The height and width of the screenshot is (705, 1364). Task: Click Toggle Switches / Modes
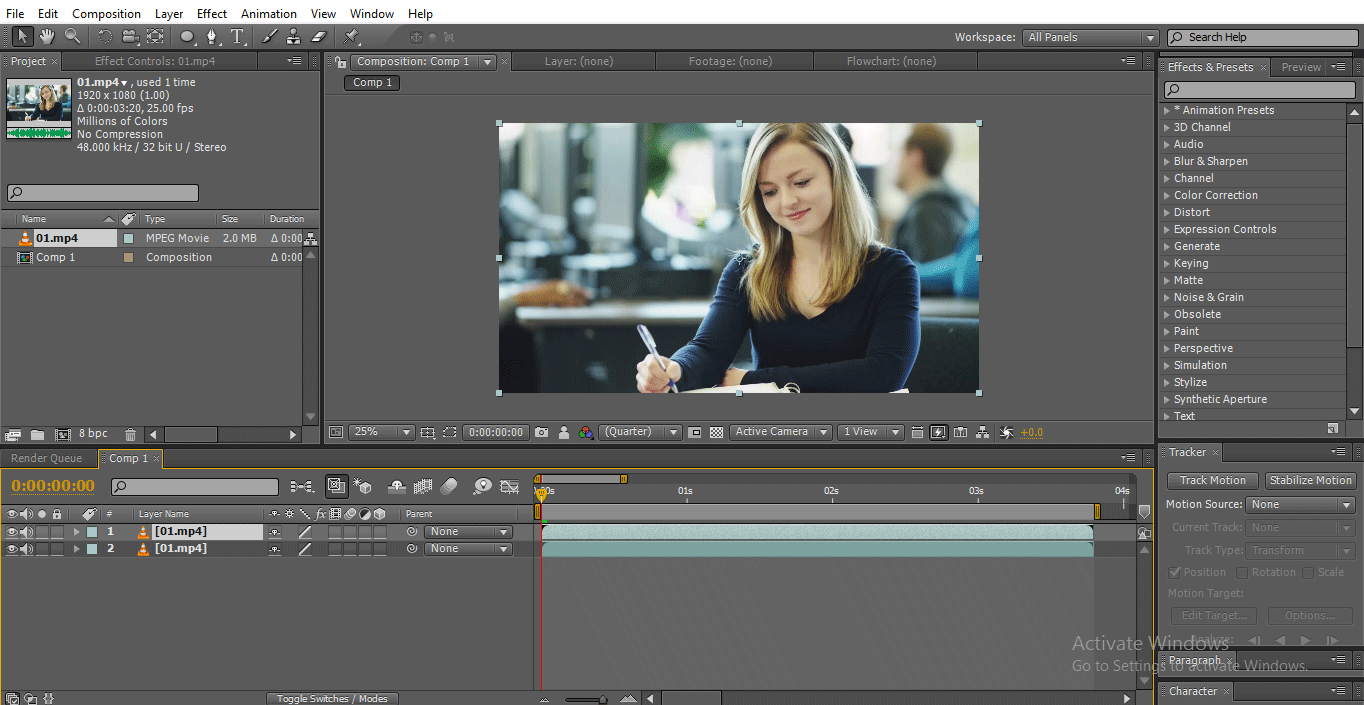point(332,698)
